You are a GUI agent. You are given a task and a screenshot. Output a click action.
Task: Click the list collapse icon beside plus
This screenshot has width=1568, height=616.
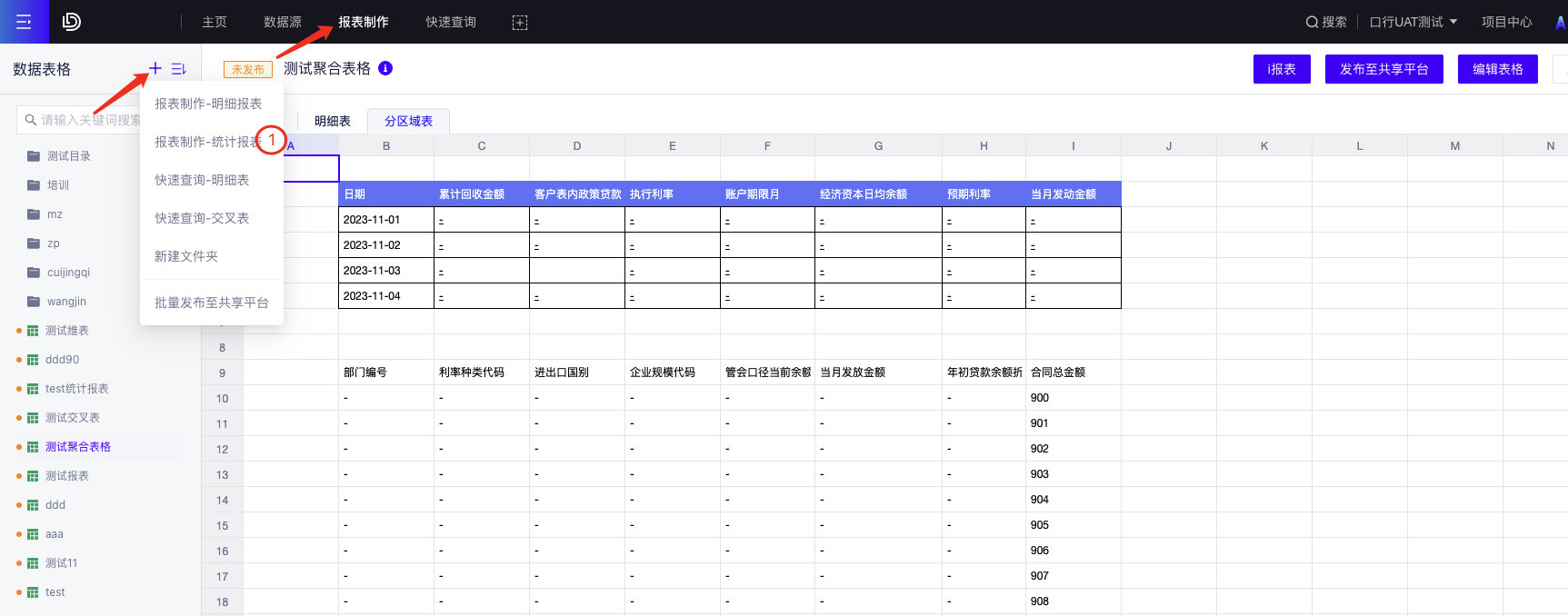click(178, 69)
